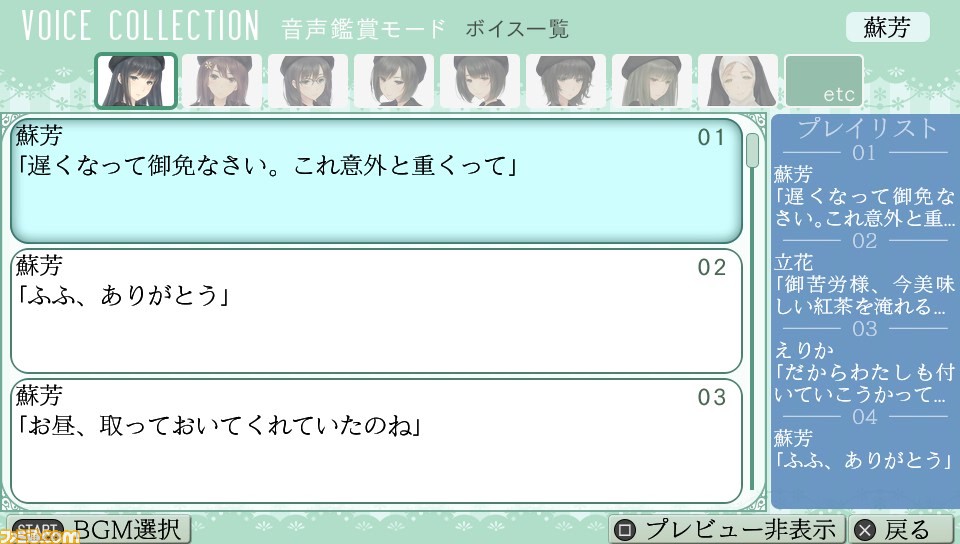Click the 蘇芳 character name label
This screenshot has height=544, width=960.
tap(887, 27)
